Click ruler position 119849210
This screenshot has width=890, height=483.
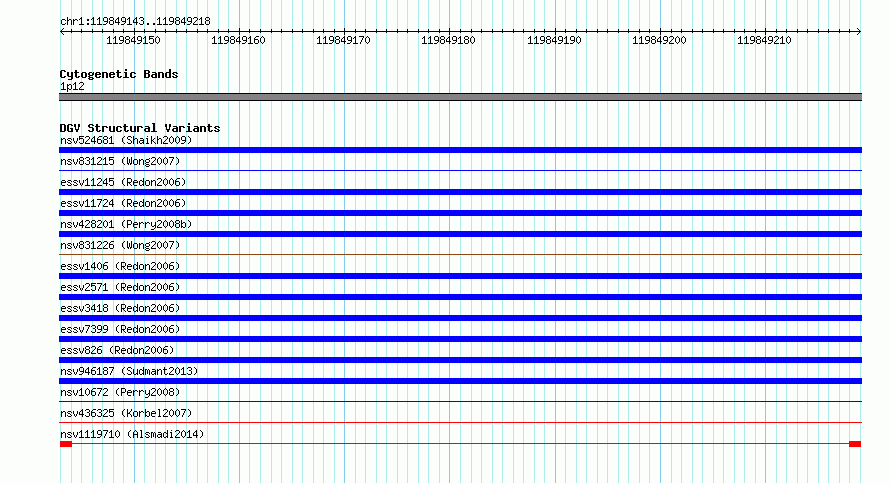[764, 40]
